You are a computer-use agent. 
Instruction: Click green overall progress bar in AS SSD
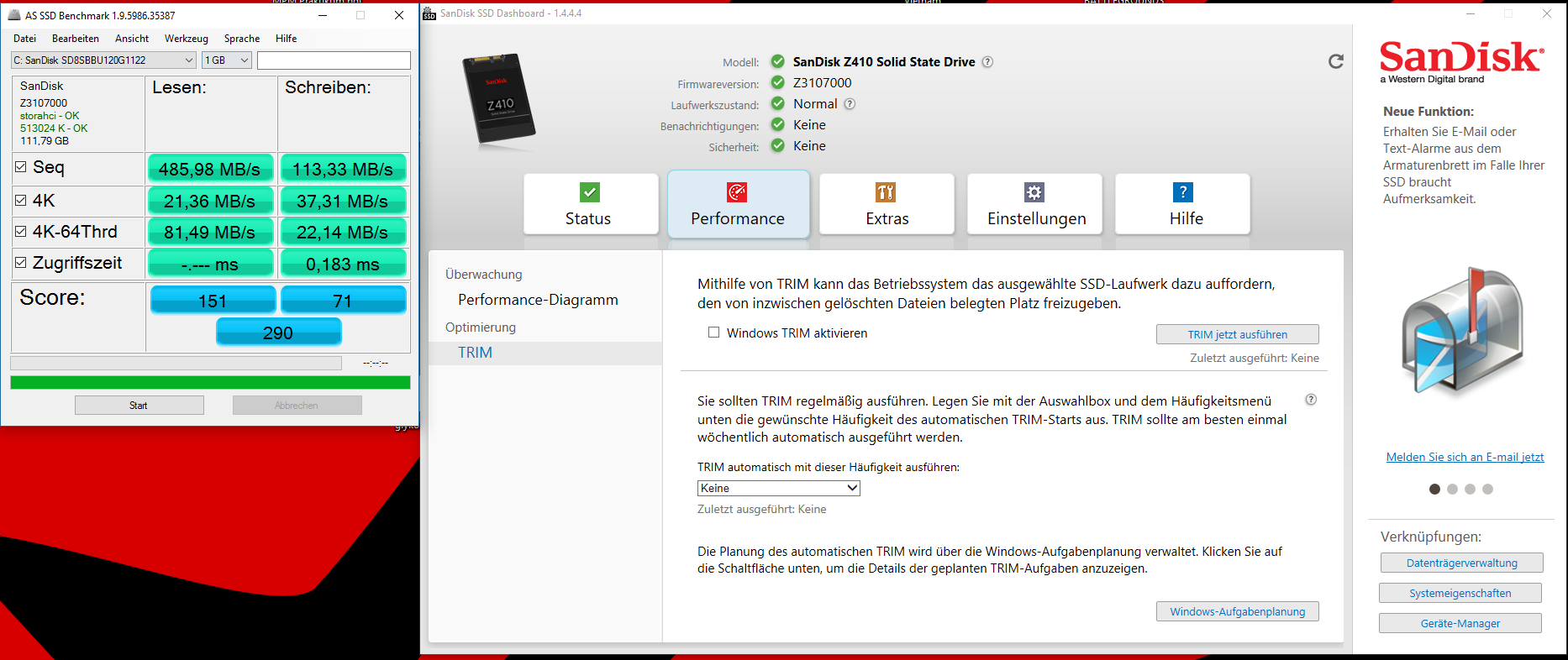(x=210, y=382)
